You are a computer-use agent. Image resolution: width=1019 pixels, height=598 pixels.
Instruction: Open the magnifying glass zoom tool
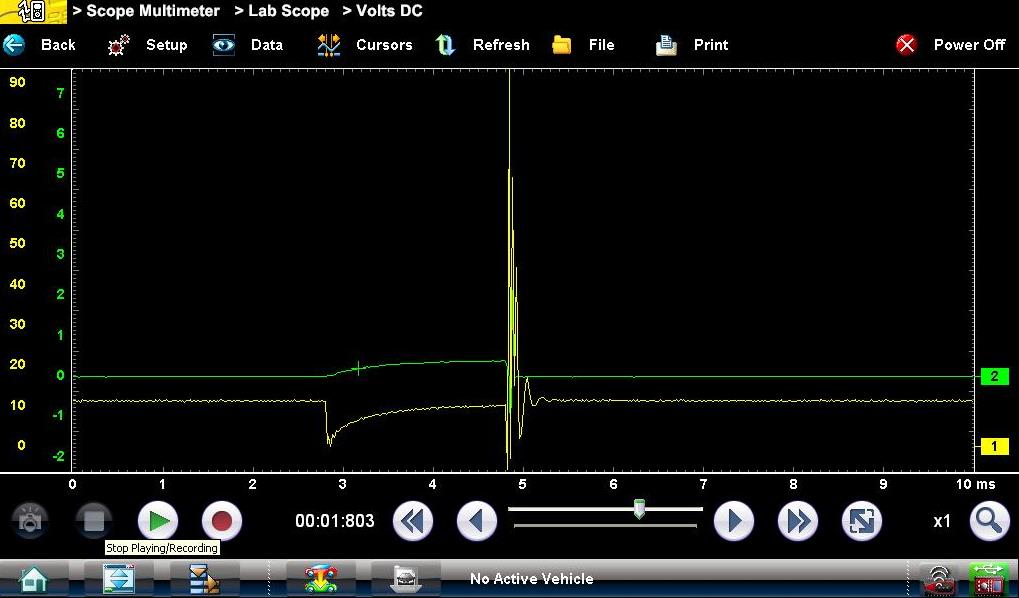pos(988,521)
